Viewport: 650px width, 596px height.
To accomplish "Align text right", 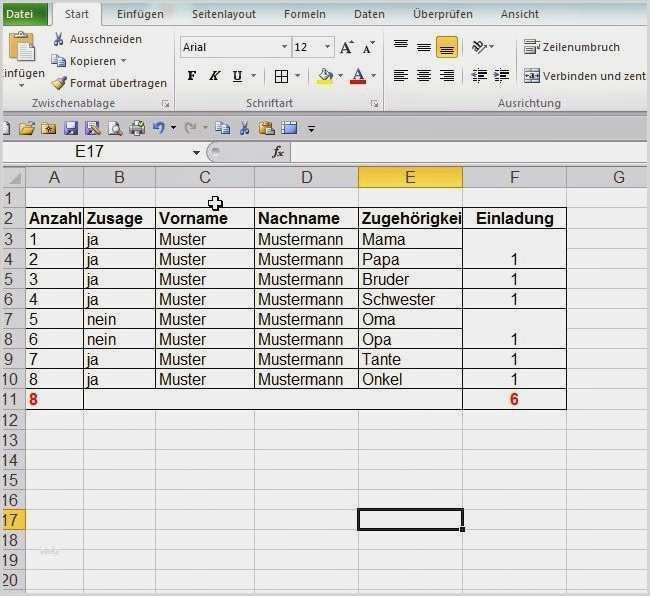I will coord(447,76).
